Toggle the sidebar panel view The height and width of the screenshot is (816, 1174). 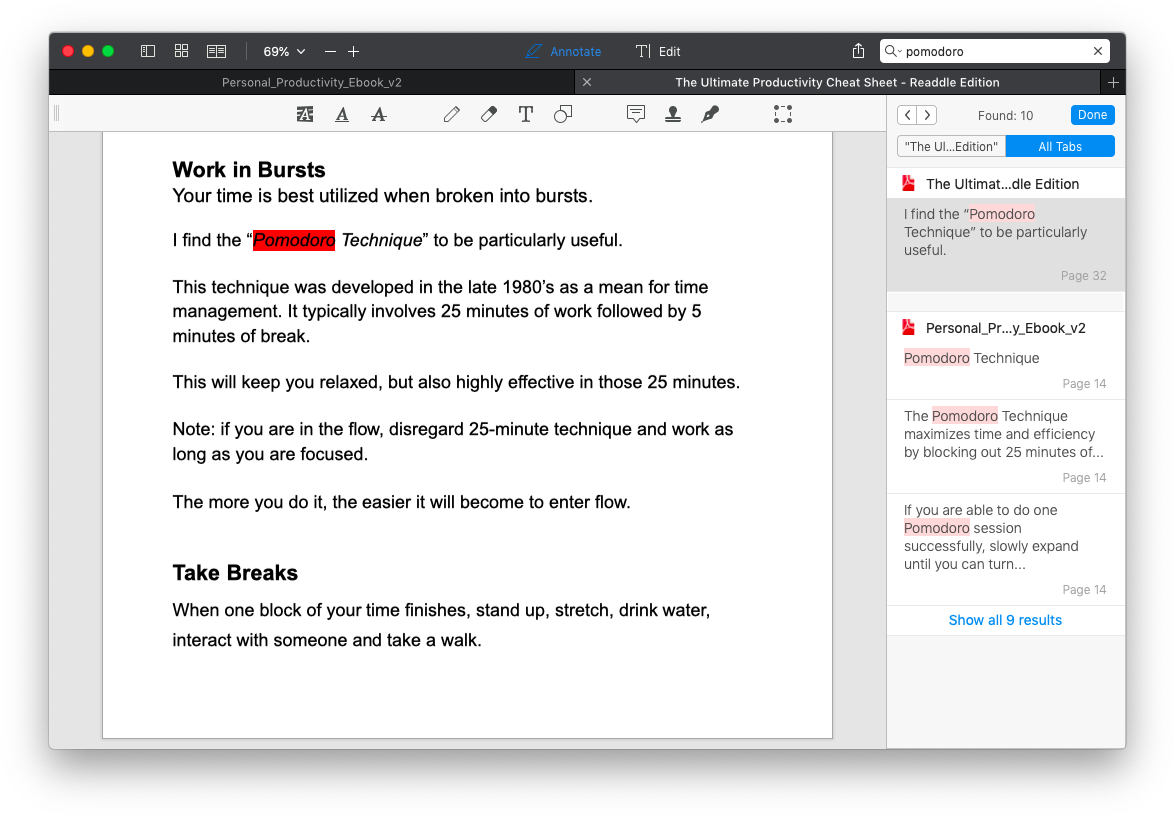pos(148,51)
